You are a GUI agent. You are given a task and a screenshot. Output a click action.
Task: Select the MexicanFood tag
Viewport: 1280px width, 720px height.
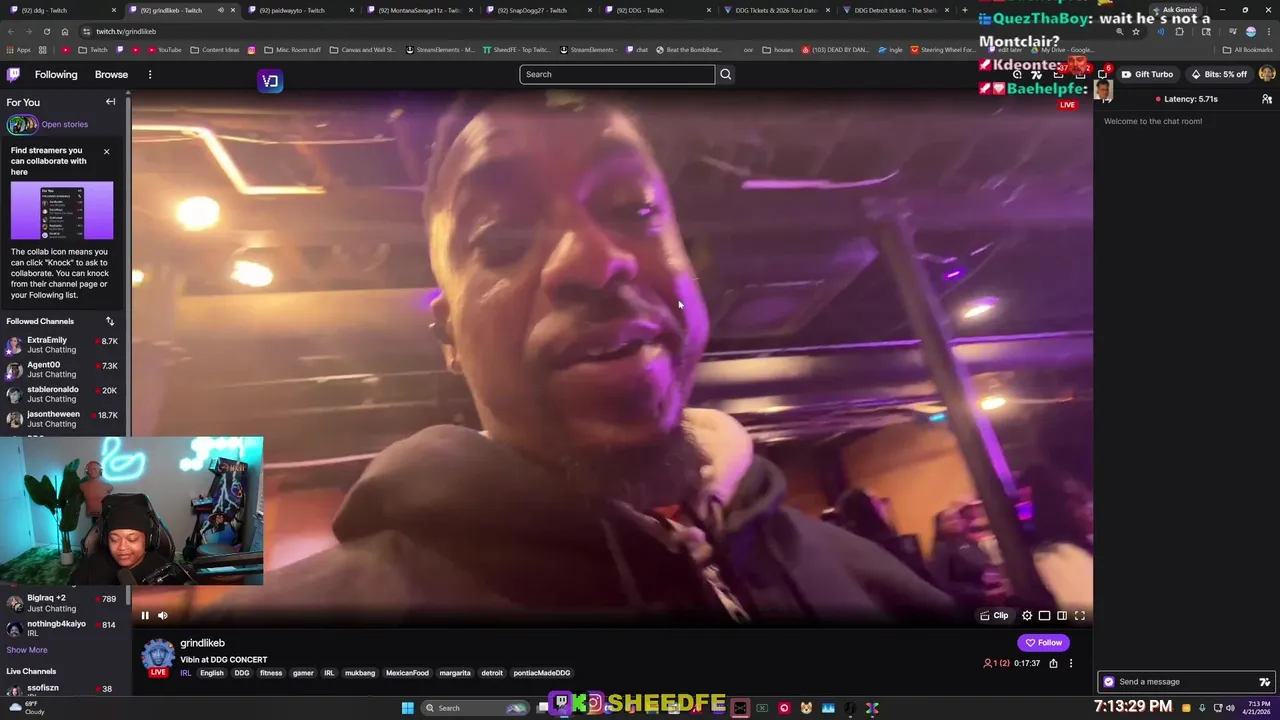click(x=407, y=673)
